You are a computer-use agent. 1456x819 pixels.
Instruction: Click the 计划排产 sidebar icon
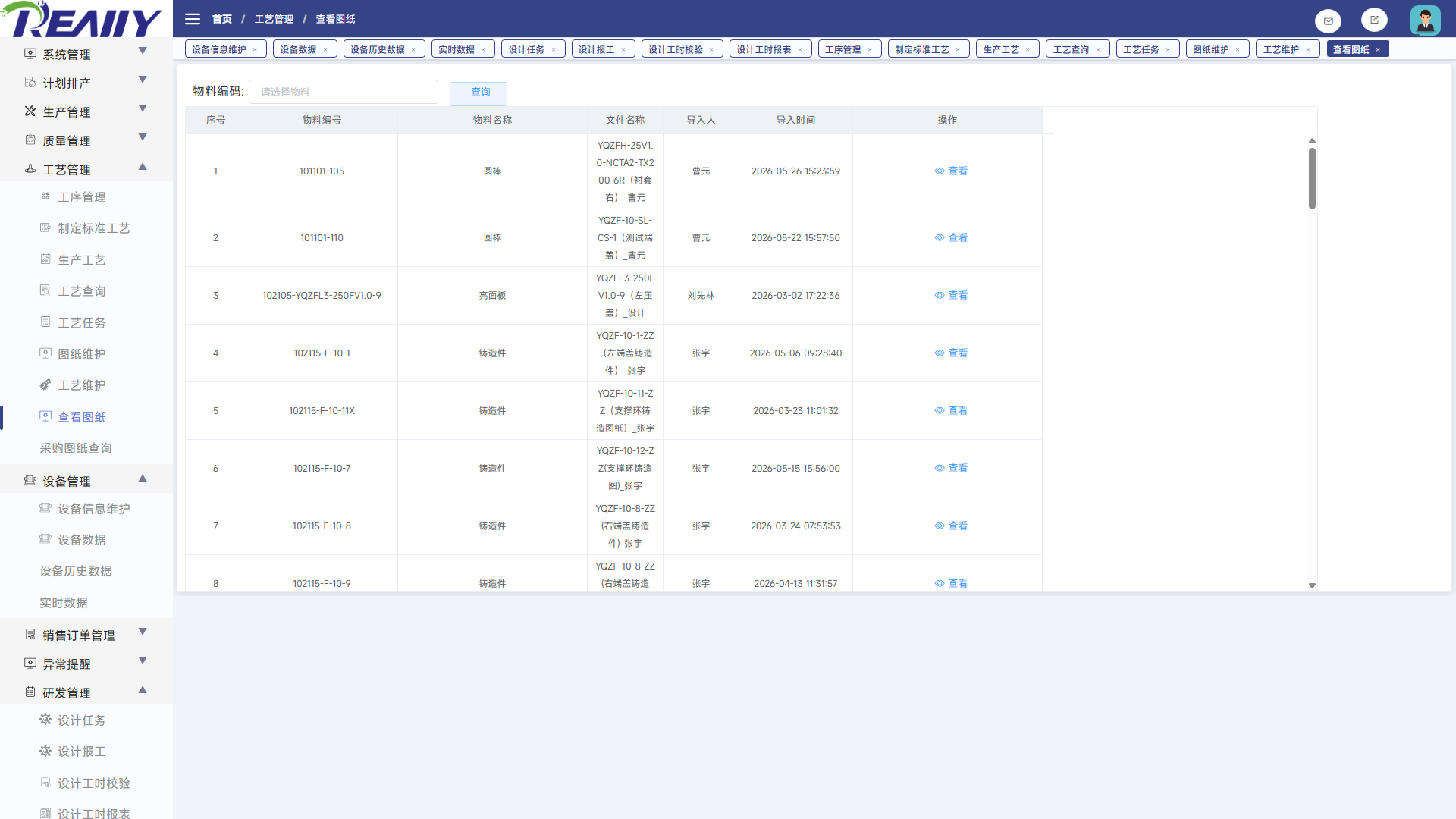click(30, 83)
